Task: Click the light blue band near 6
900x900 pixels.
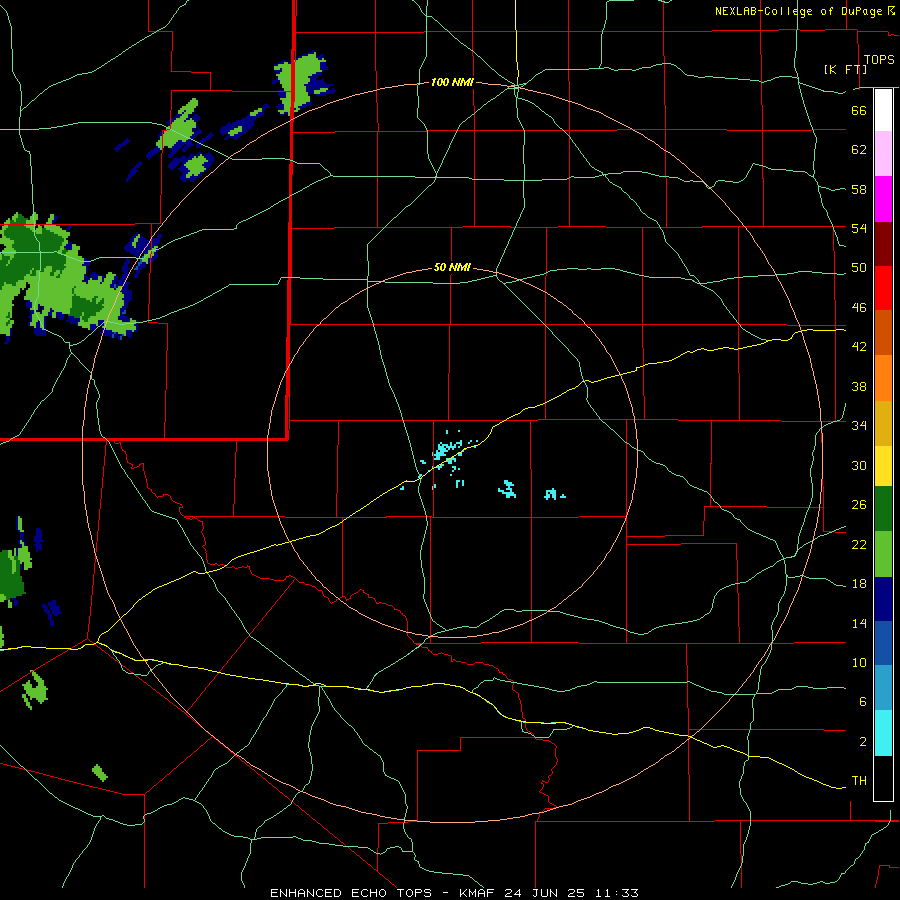Action: pos(883,688)
